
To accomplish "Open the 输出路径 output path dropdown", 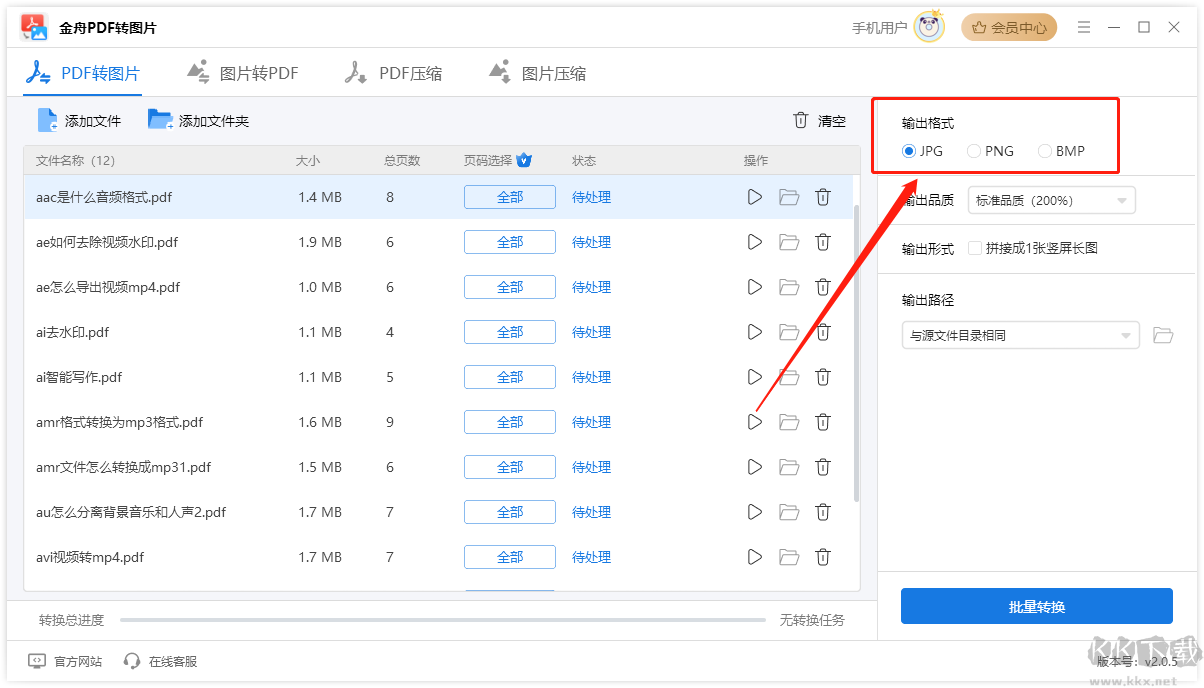I will [x=1020, y=335].
